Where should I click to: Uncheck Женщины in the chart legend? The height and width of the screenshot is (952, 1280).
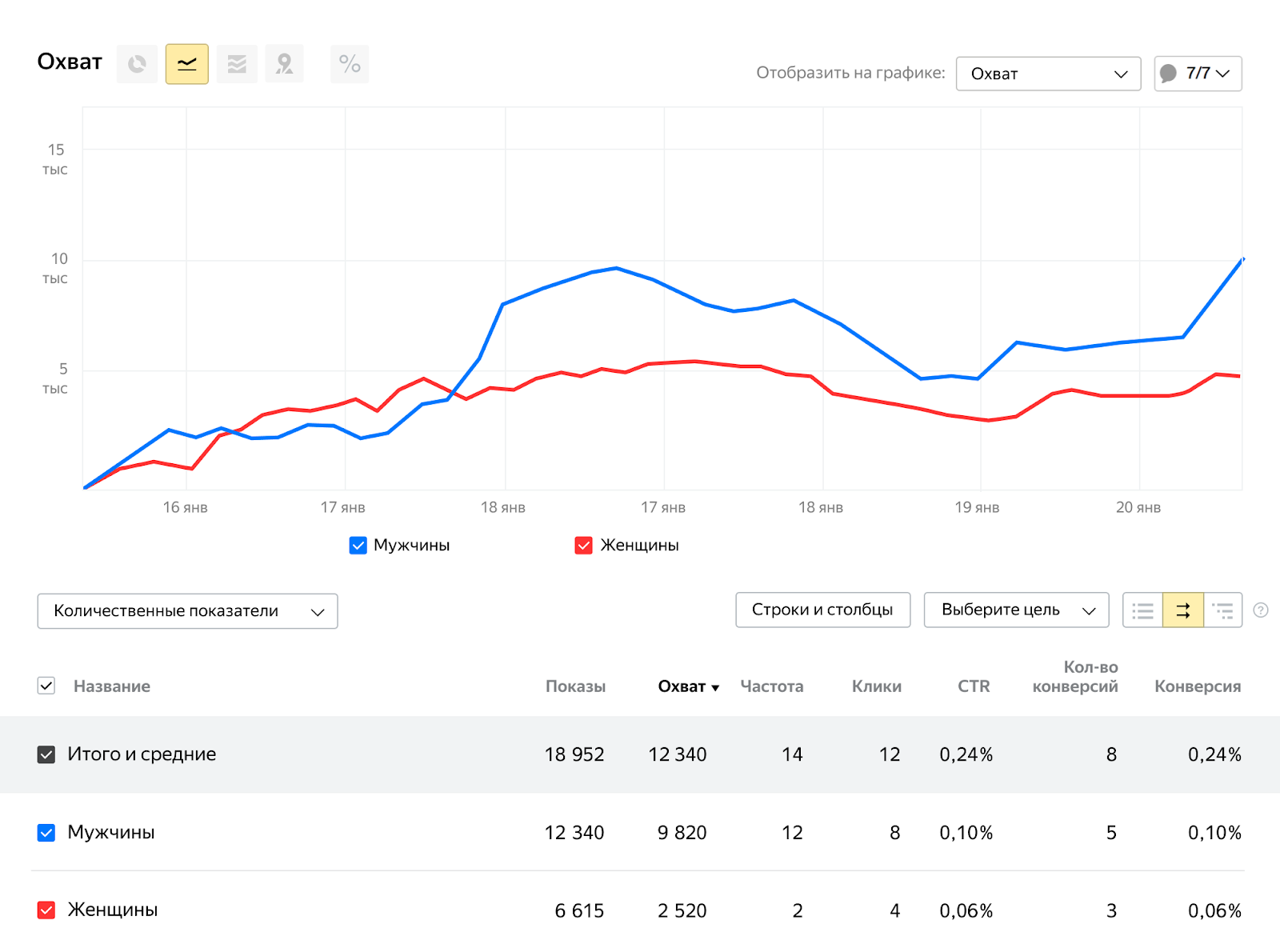point(584,546)
